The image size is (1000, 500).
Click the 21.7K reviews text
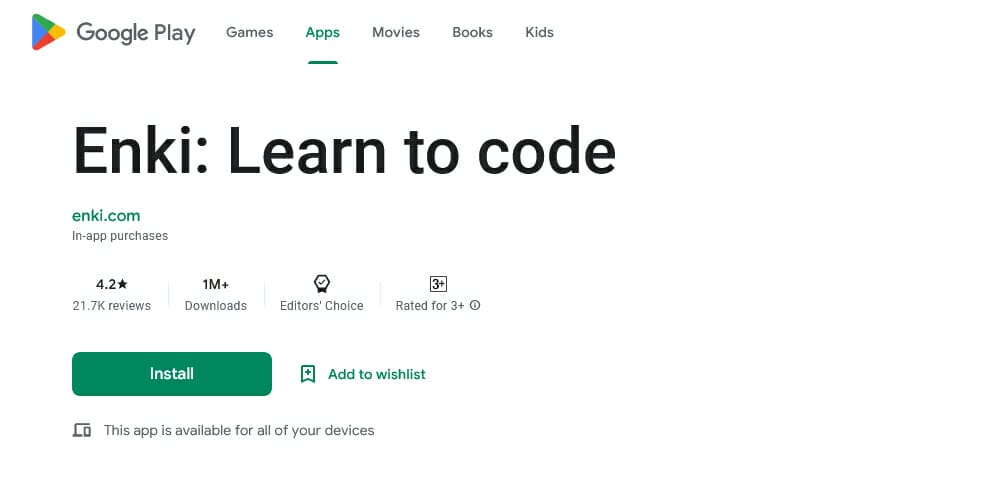coord(112,305)
